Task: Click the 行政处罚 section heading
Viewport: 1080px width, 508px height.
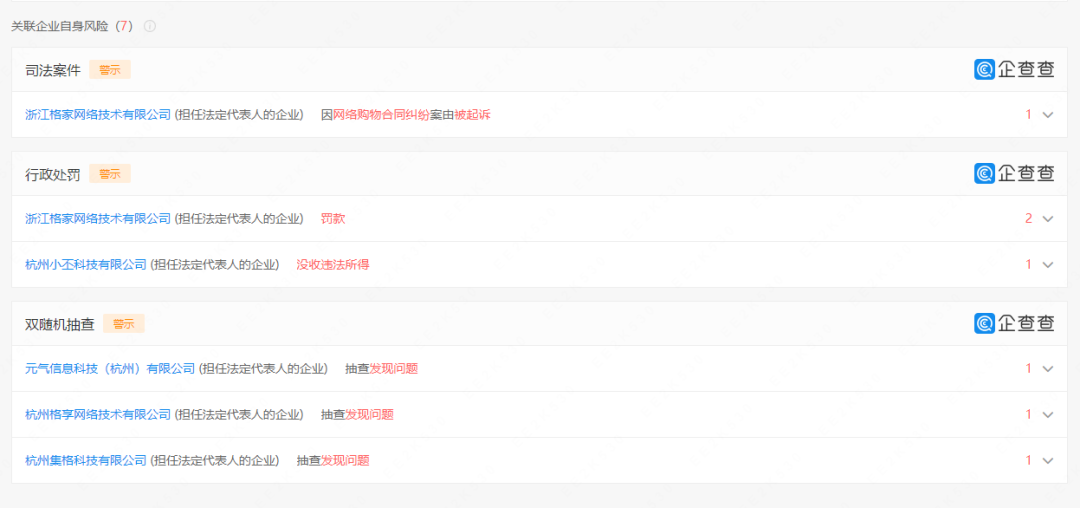Action: pos(53,174)
